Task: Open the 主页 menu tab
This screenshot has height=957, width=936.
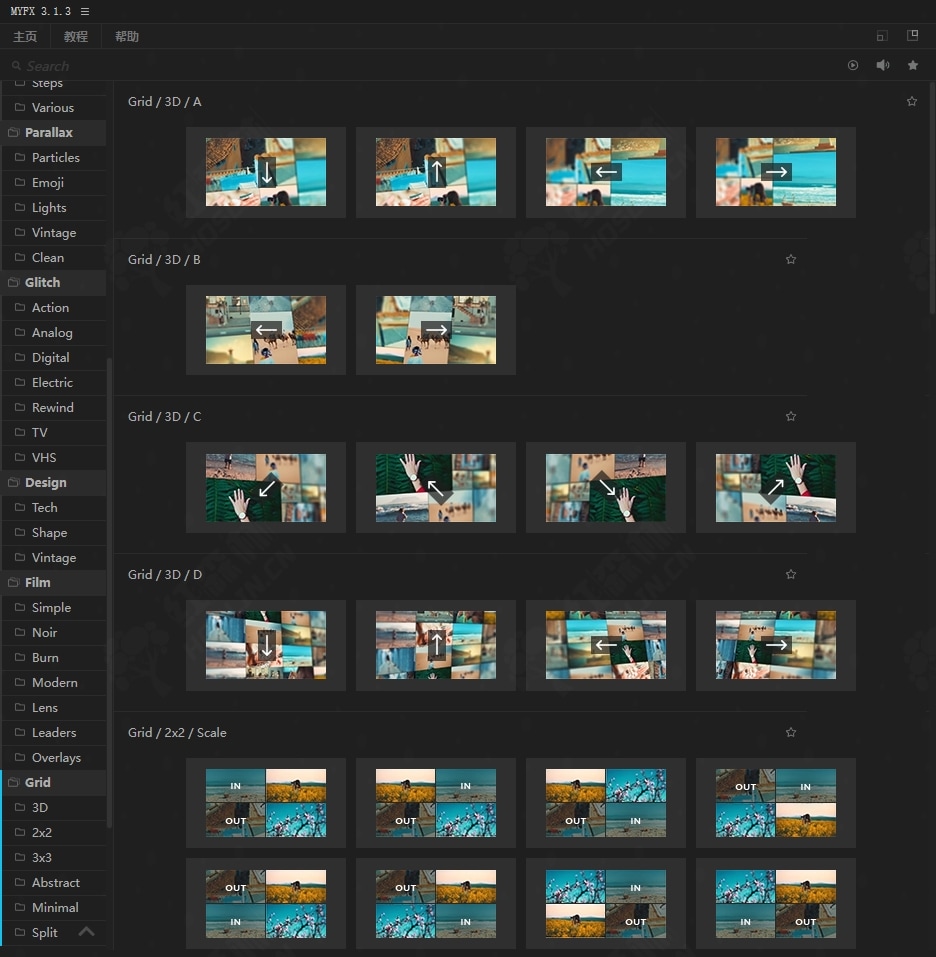Action: point(25,37)
